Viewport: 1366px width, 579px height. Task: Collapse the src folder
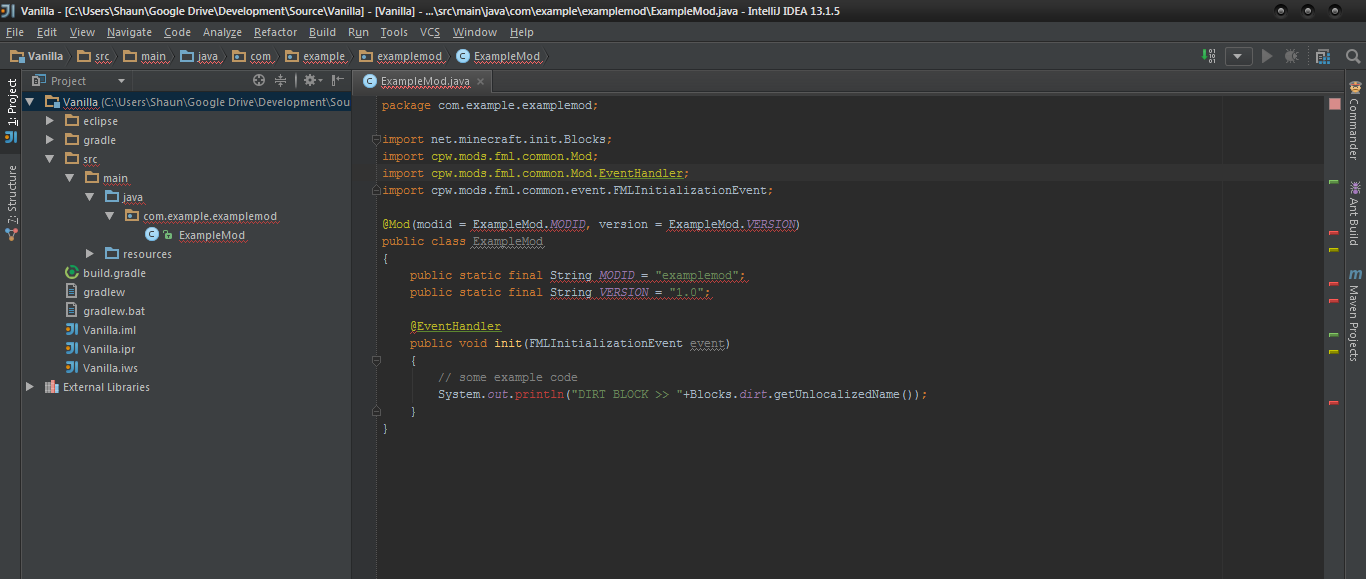tap(50, 159)
